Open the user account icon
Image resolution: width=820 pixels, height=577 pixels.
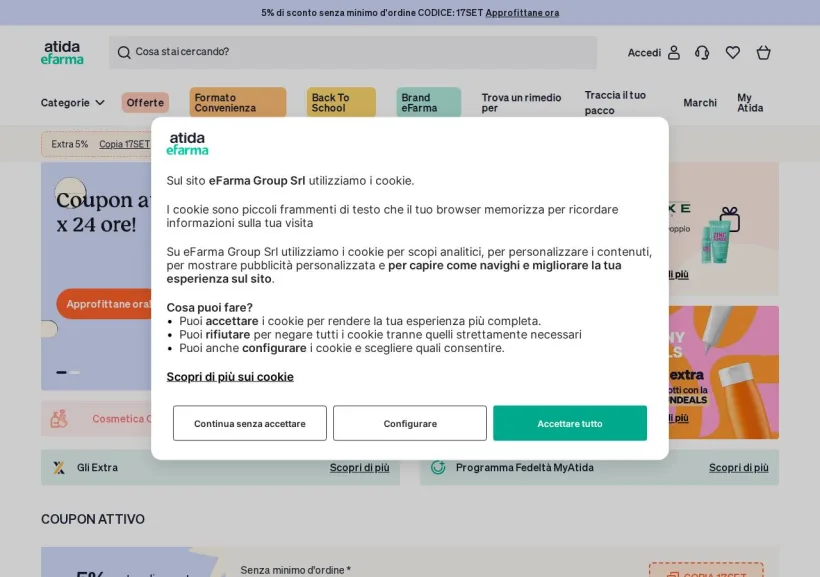pyautogui.click(x=674, y=52)
